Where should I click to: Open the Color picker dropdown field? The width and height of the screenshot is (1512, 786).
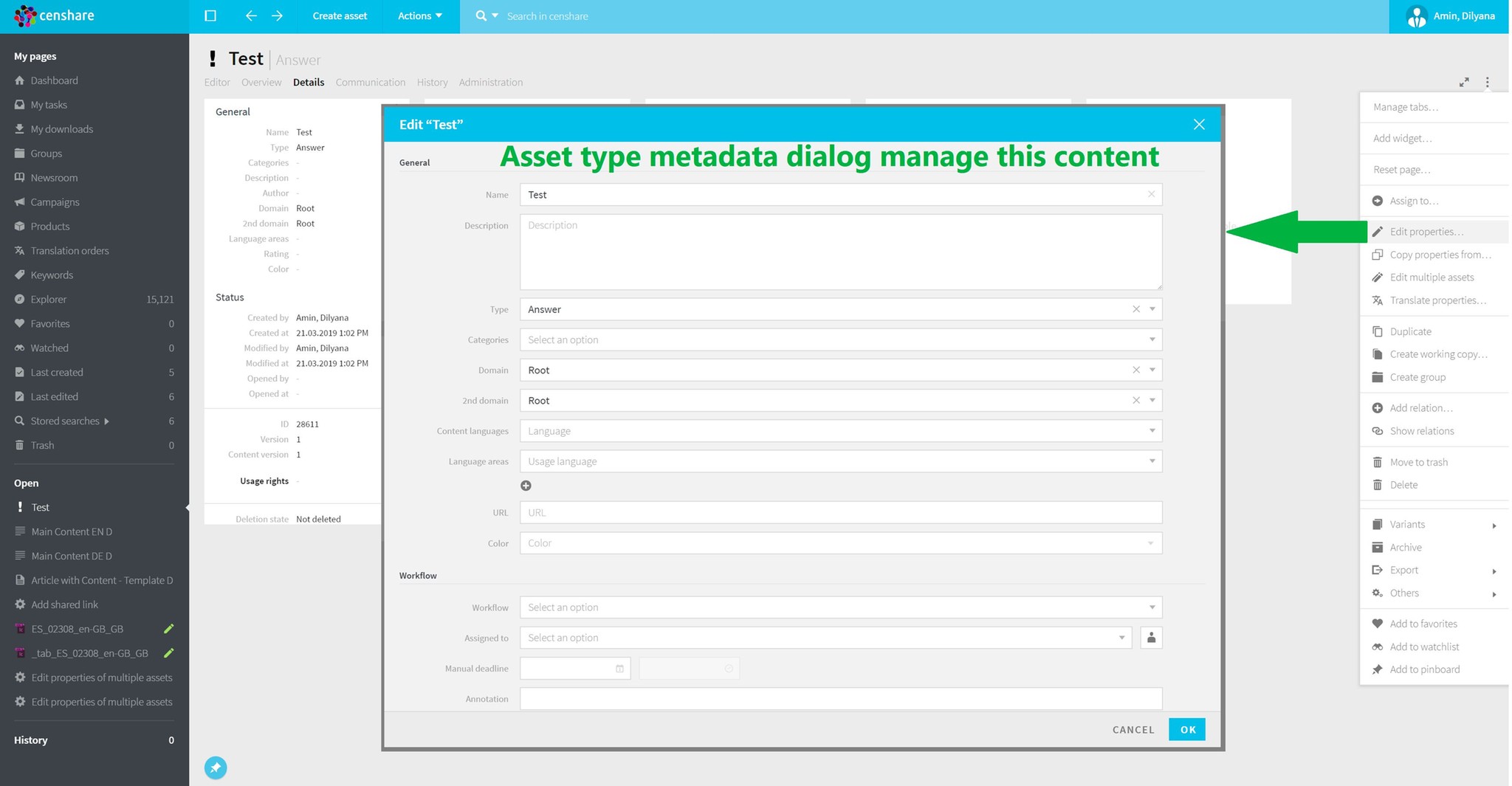click(x=840, y=543)
